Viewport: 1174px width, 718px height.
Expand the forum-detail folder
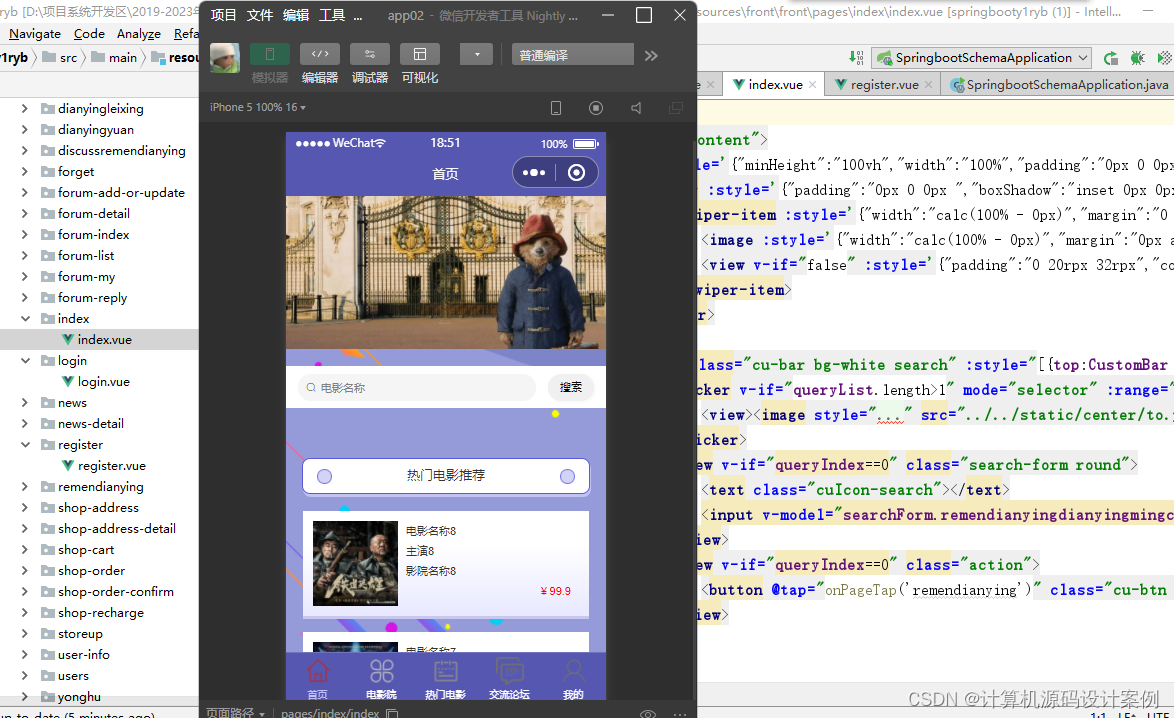pos(25,213)
